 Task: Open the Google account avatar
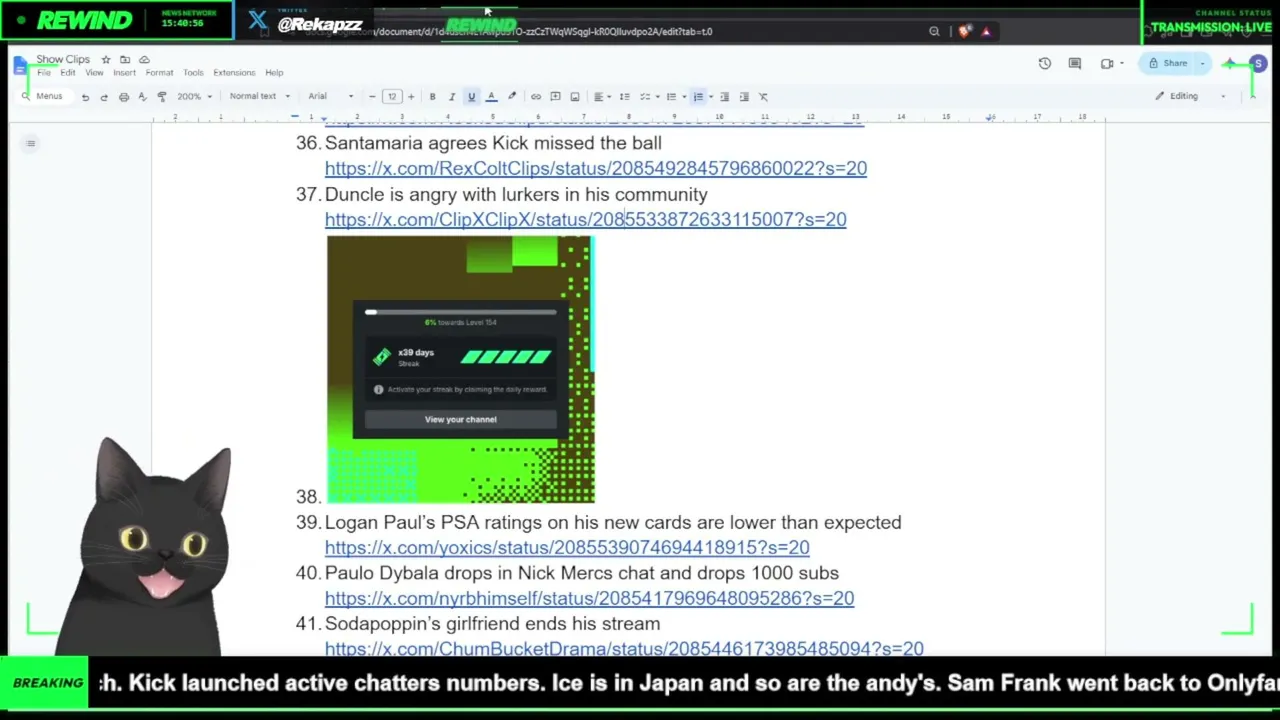pyautogui.click(x=1258, y=64)
